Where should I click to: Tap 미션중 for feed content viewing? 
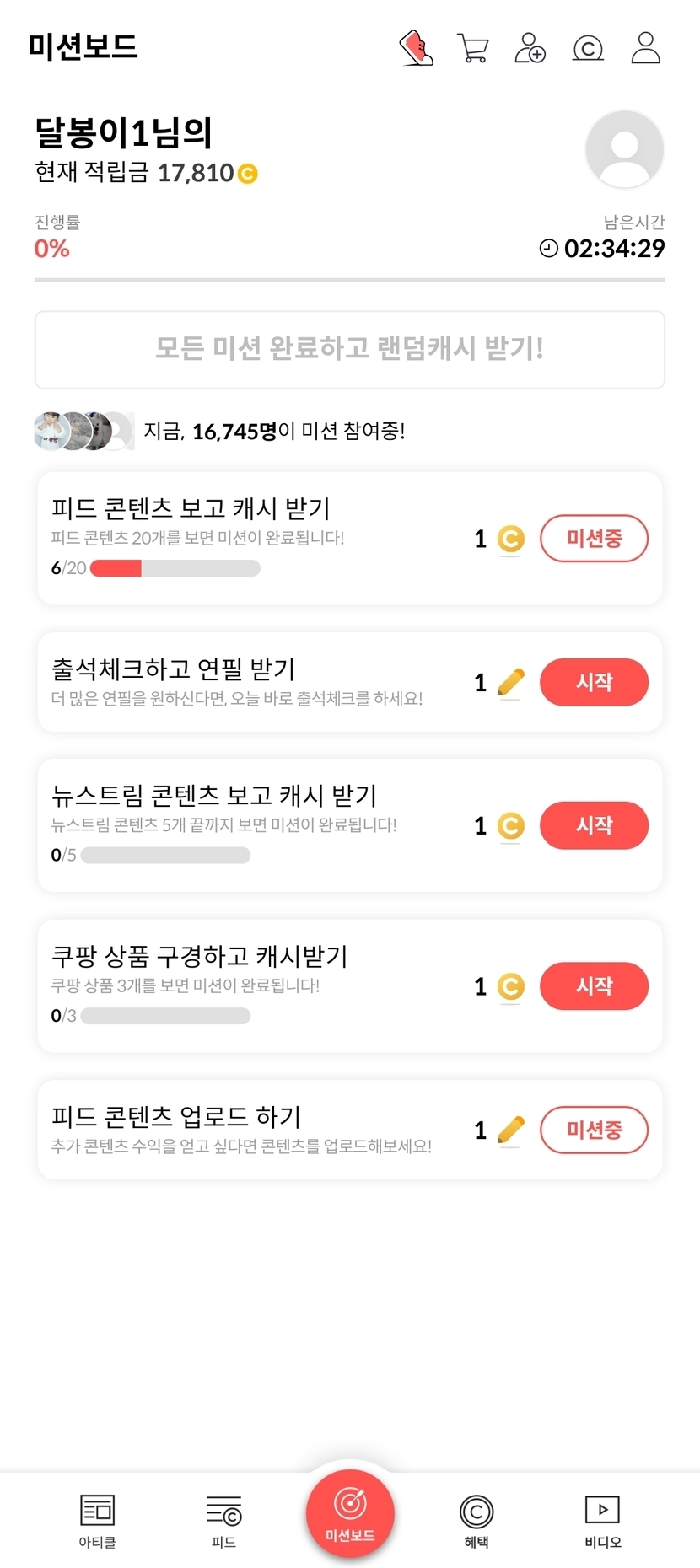[594, 538]
